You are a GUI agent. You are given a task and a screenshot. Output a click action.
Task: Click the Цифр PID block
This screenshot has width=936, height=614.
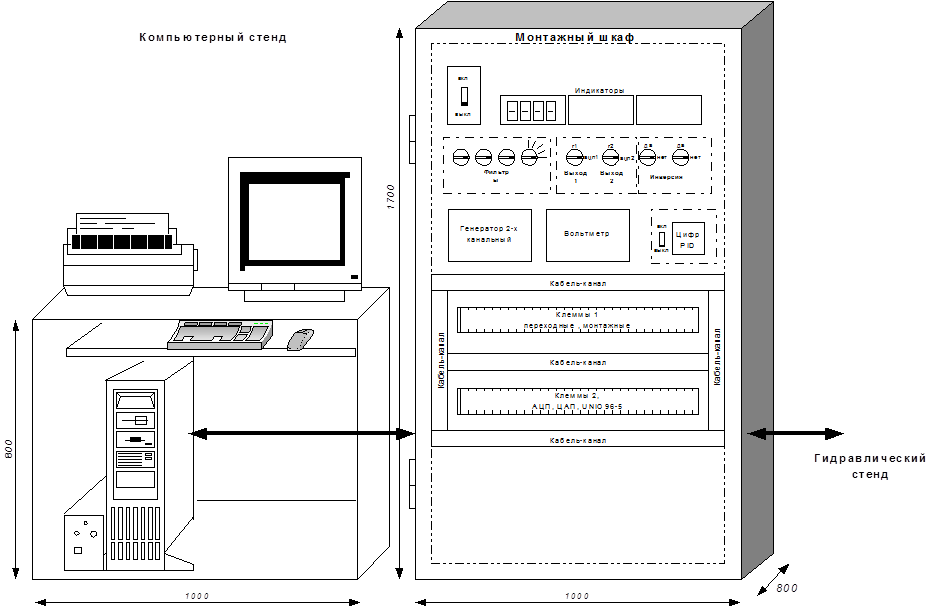(x=689, y=239)
